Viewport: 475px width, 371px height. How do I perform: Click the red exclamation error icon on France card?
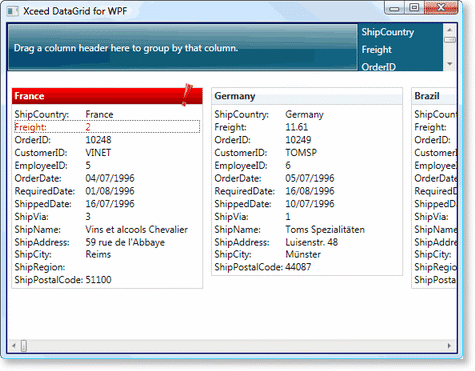point(187,95)
